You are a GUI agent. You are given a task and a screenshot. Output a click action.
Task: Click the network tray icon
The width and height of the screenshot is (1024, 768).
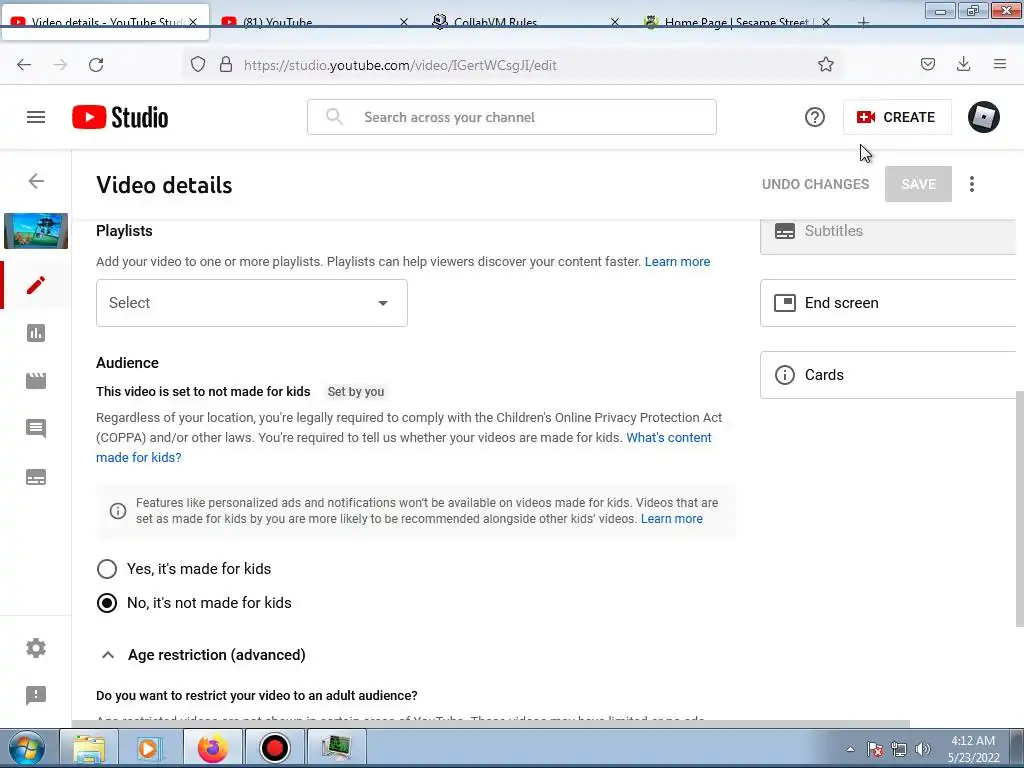point(899,749)
